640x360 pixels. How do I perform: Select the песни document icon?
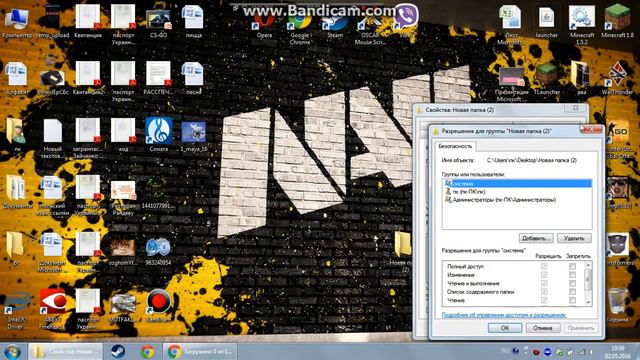pos(193,79)
